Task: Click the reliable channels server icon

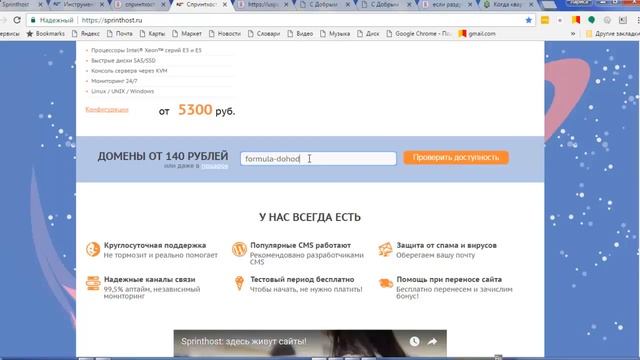Action: [93, 283]
